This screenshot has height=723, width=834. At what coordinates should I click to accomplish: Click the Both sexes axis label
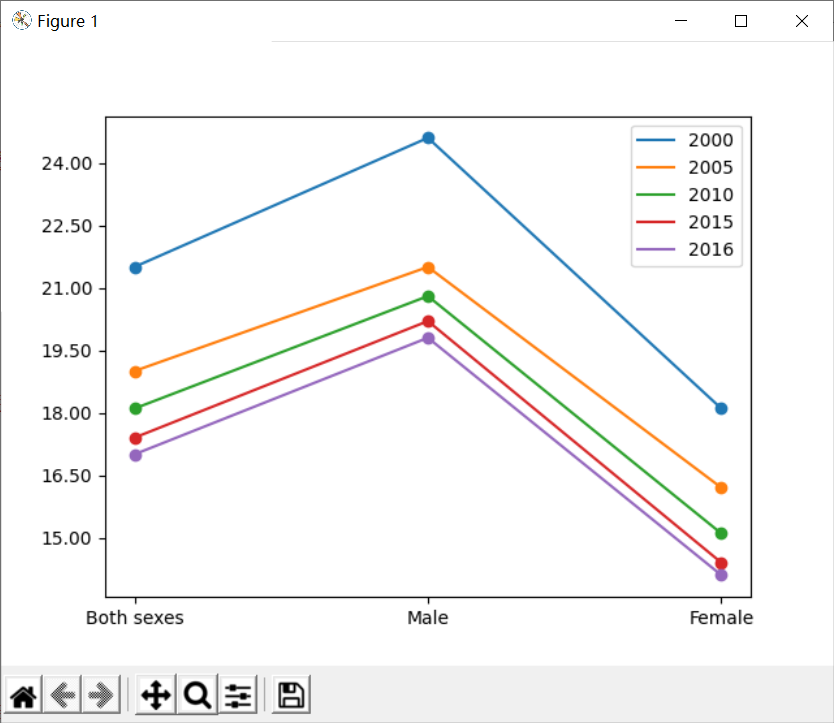(135, 618)
